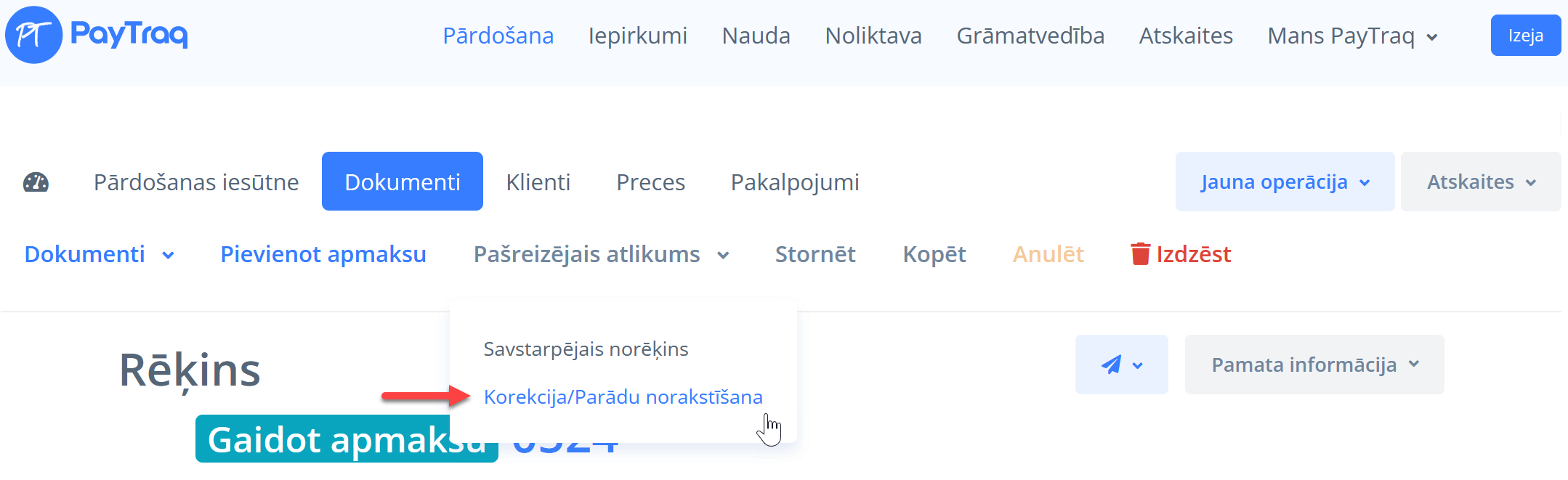Go to the Preces tab

coord(650,182)
